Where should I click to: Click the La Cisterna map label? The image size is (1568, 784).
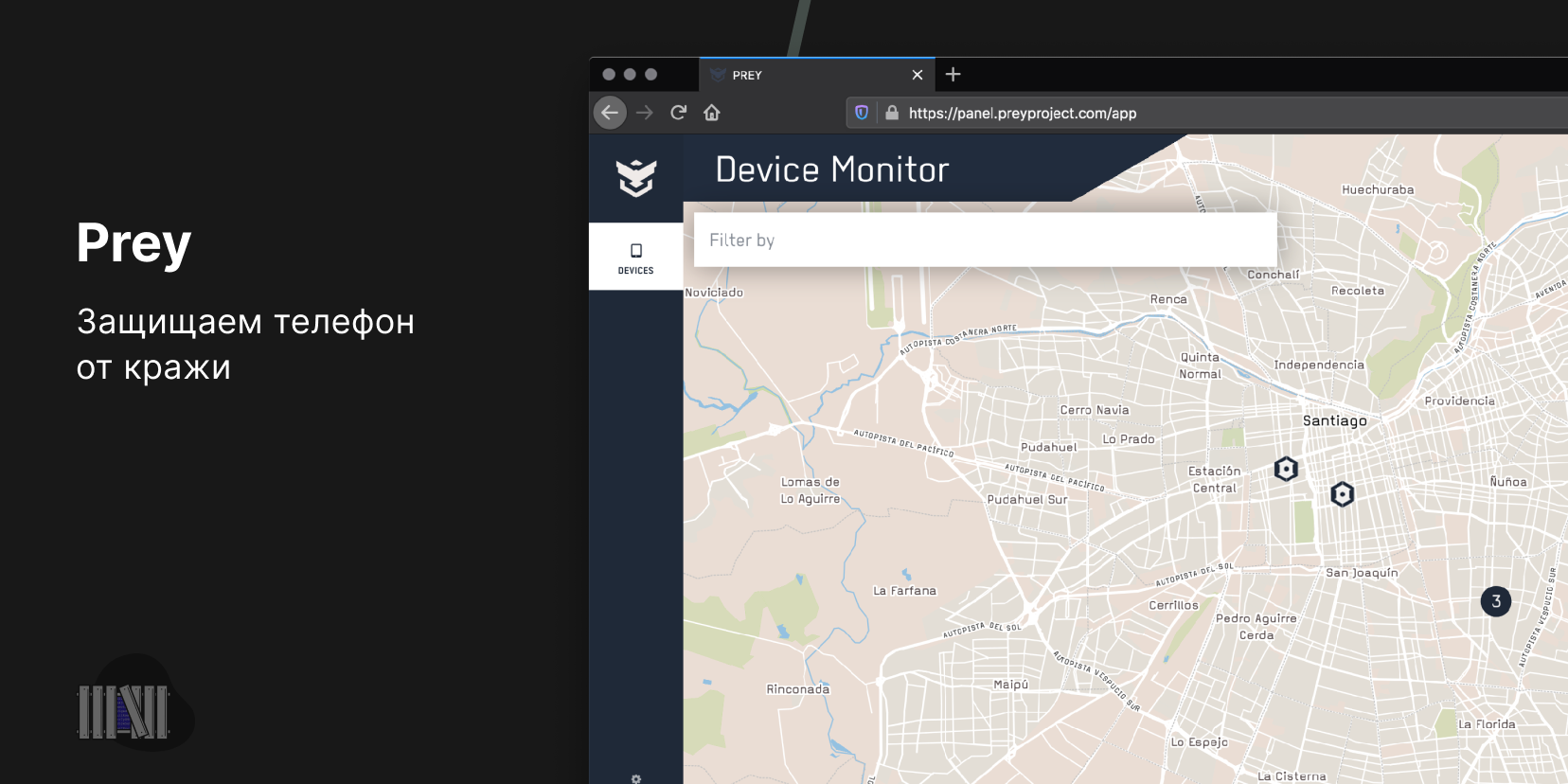(1292, 776)
